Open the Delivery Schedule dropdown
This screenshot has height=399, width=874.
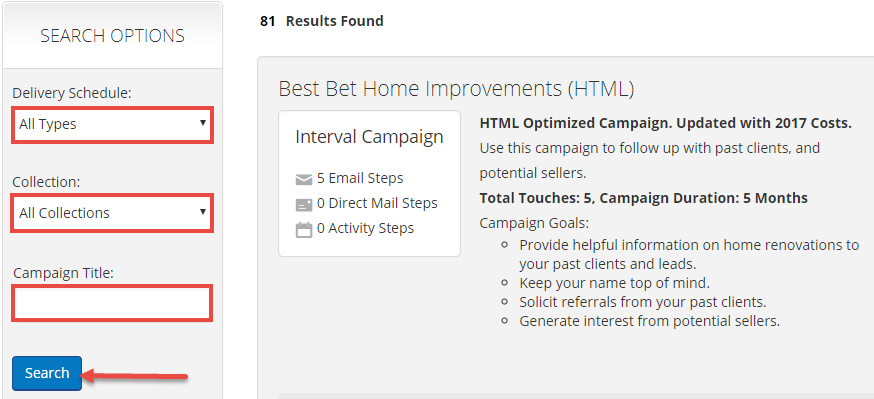[x=112, y=125]
